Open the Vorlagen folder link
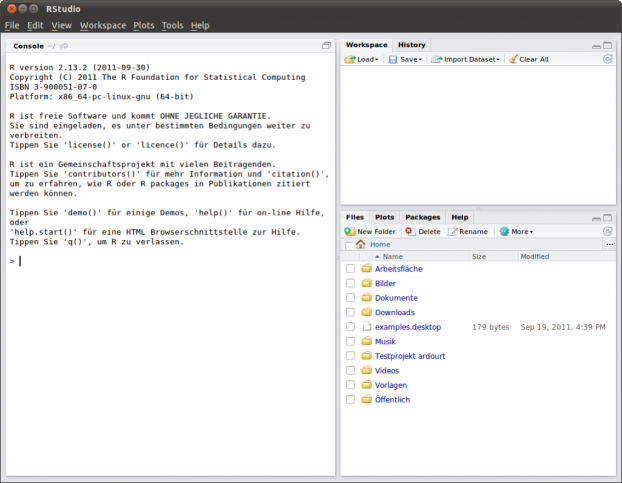 point(391,385)
